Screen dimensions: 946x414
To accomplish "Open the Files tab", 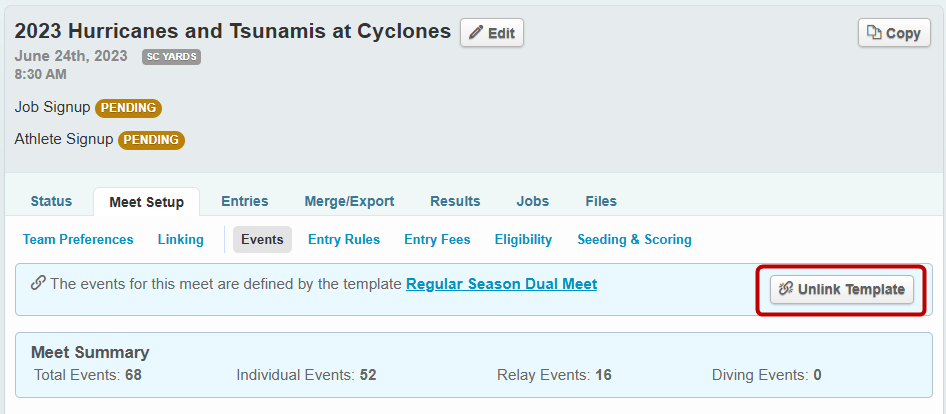I will pyautogui.click(x=601, y=201).
